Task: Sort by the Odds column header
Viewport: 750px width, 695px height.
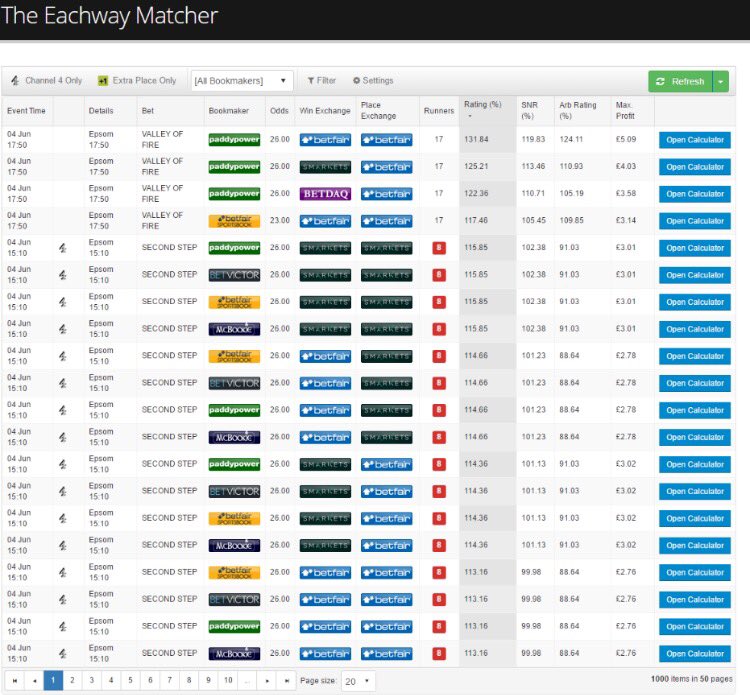Action: tap(279, 110)
